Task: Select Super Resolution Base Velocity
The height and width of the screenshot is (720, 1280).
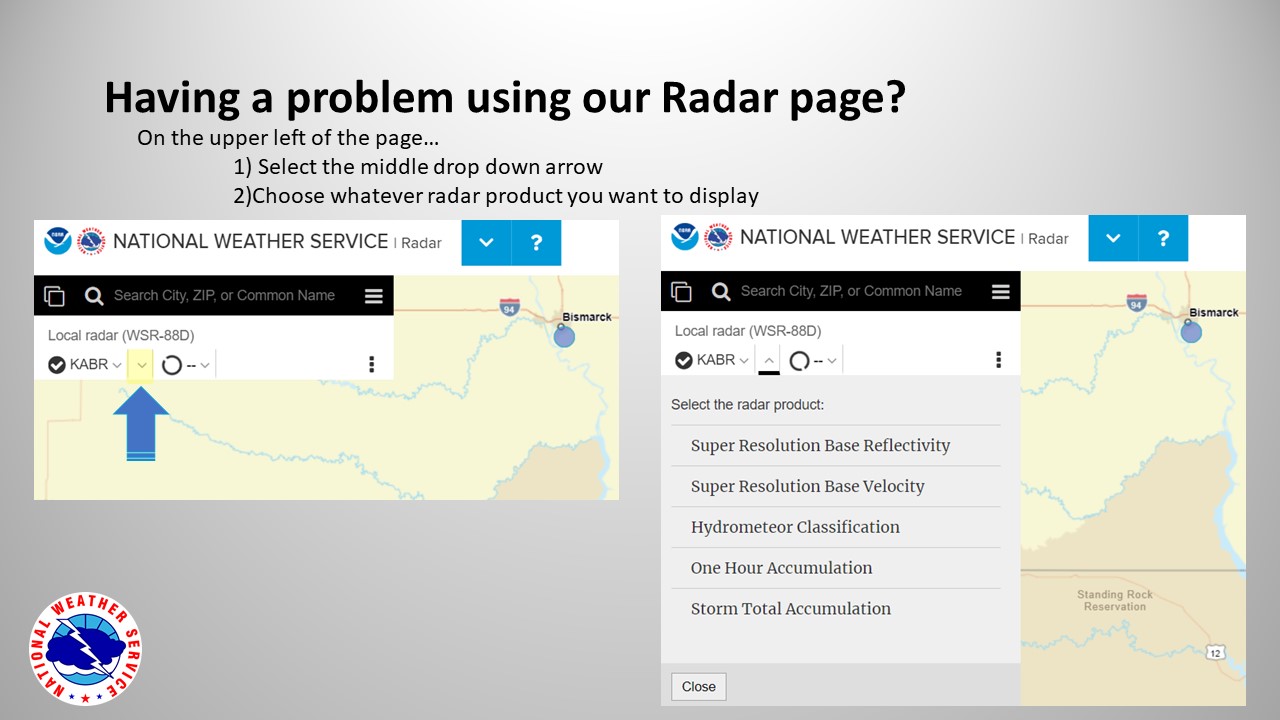Action: 836,487
